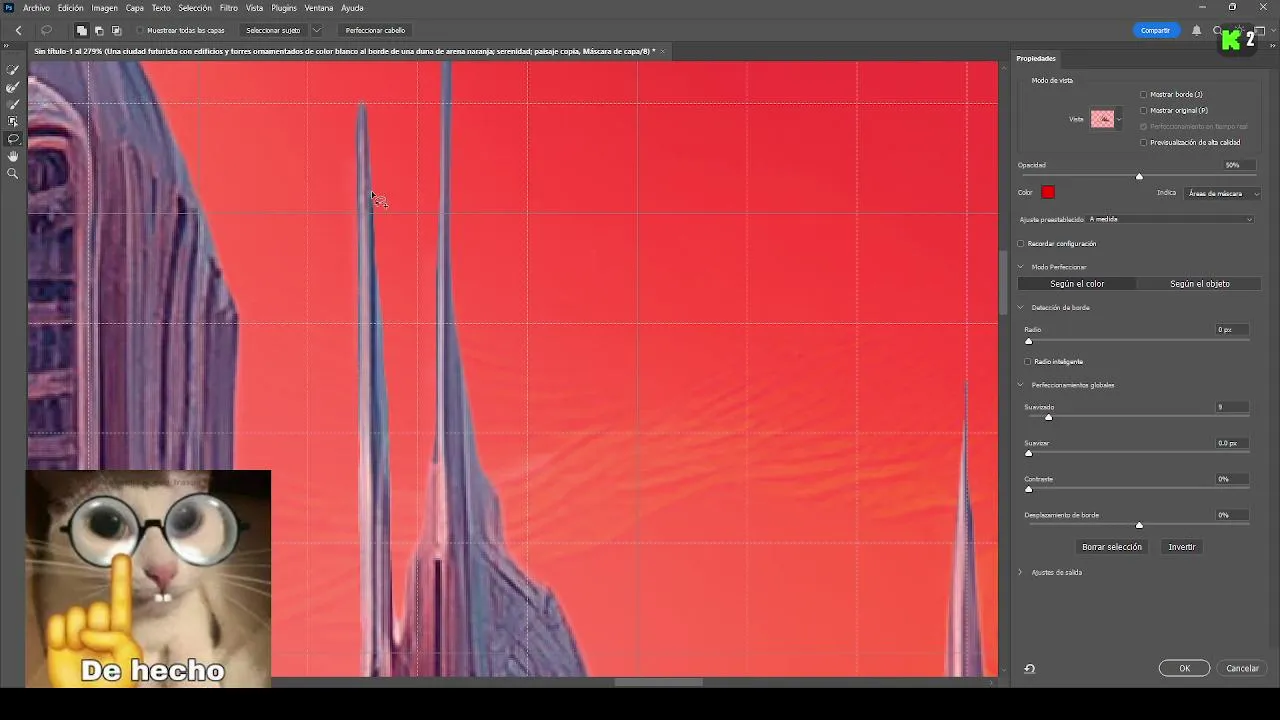Image resolution: width=1280 pixels, height=720 pixels.
Task: Click the Contraste slider handle
Action: [x=1028, y=490]
